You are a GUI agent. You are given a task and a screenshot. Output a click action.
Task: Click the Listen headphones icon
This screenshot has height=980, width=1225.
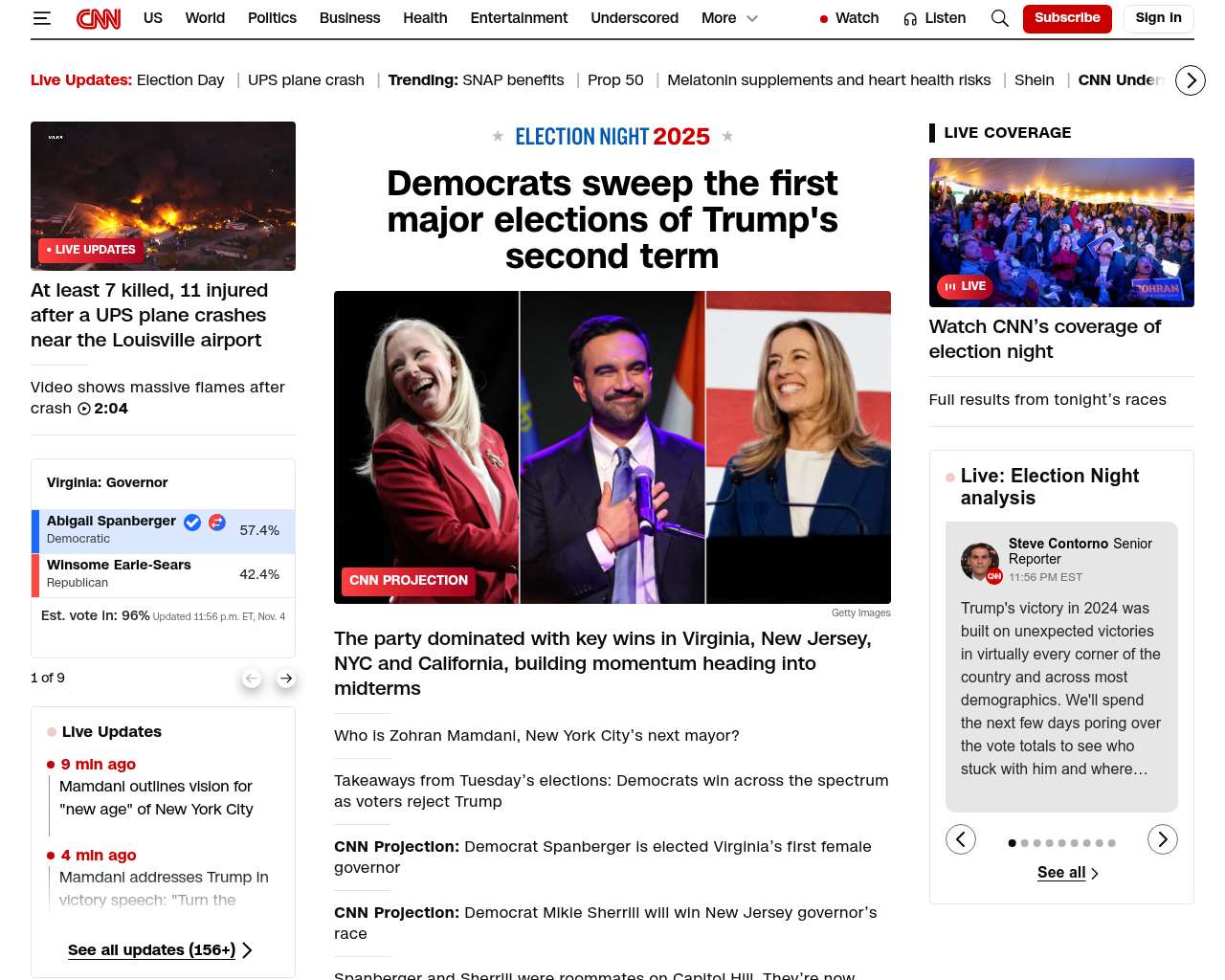coord(910,19)
